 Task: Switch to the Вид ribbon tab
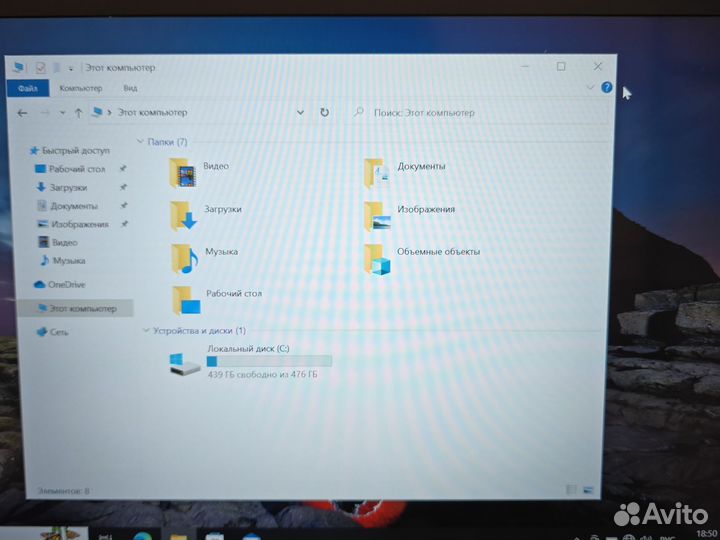pyautogui.click(x=130, y=88)
